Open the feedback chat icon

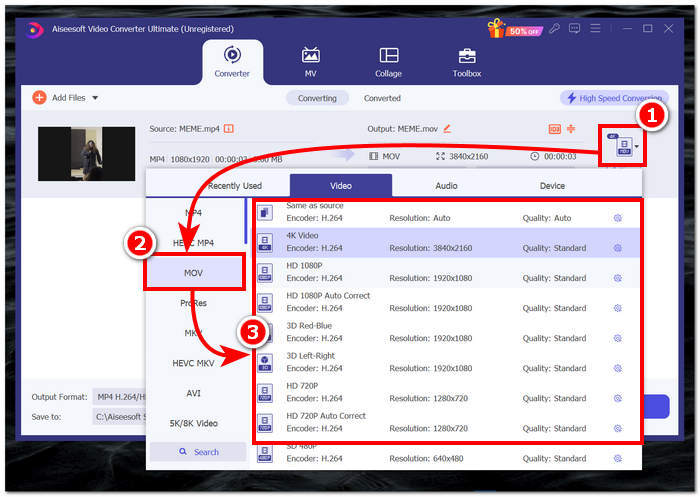(574, 29)
